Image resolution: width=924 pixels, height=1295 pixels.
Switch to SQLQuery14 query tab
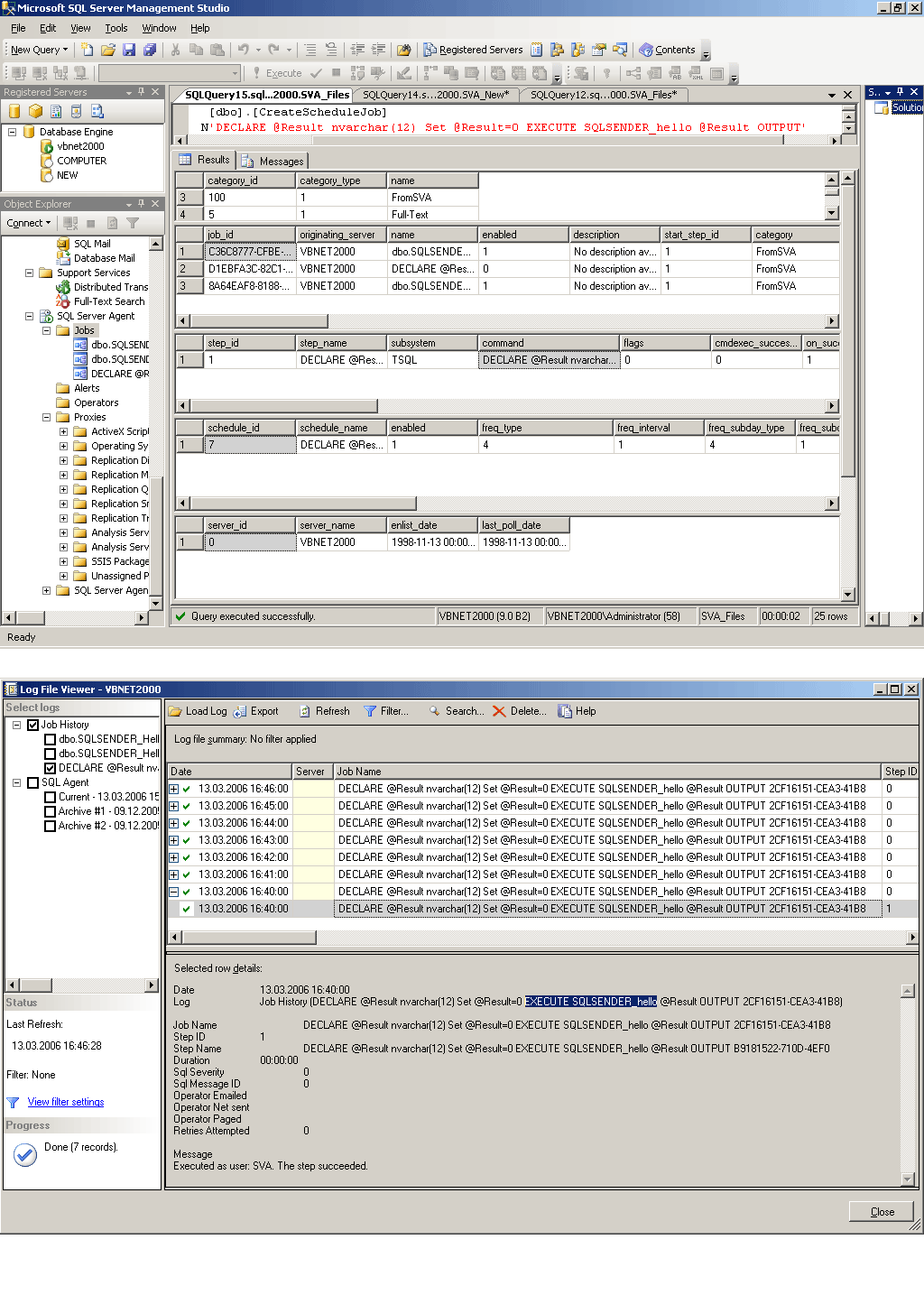(435, 95)
